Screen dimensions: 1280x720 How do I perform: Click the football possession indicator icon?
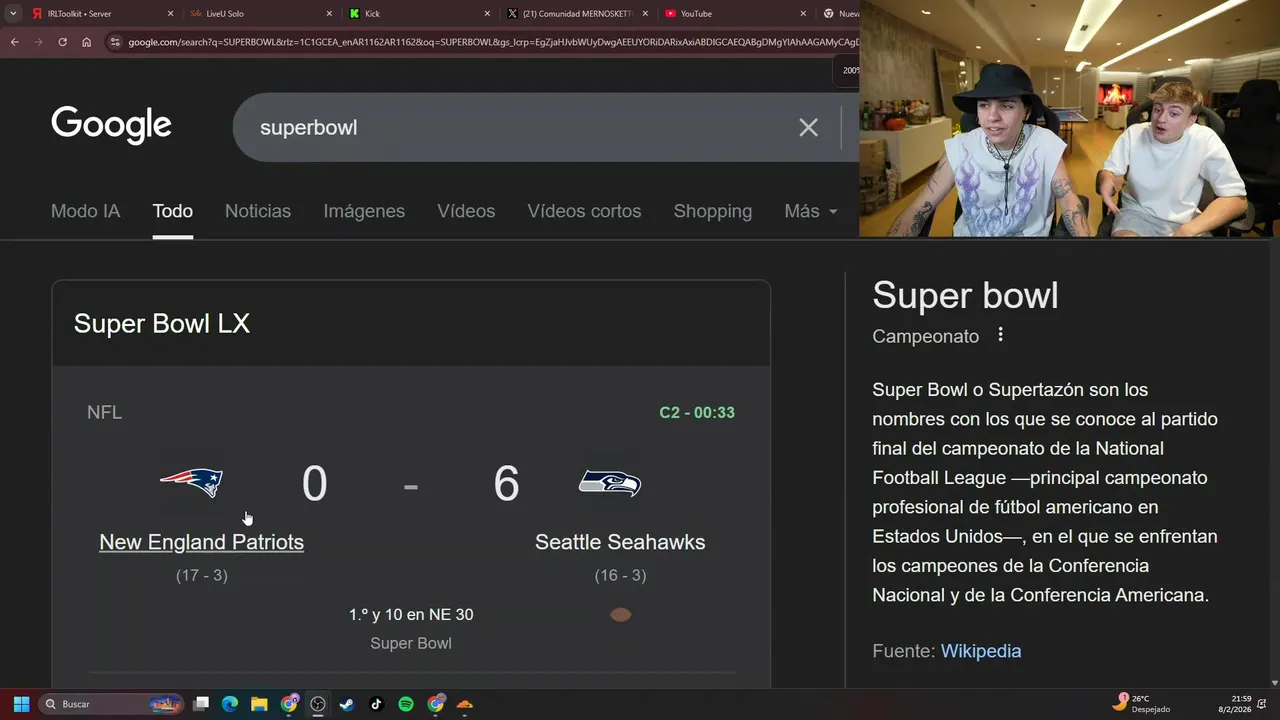[621, 615]
